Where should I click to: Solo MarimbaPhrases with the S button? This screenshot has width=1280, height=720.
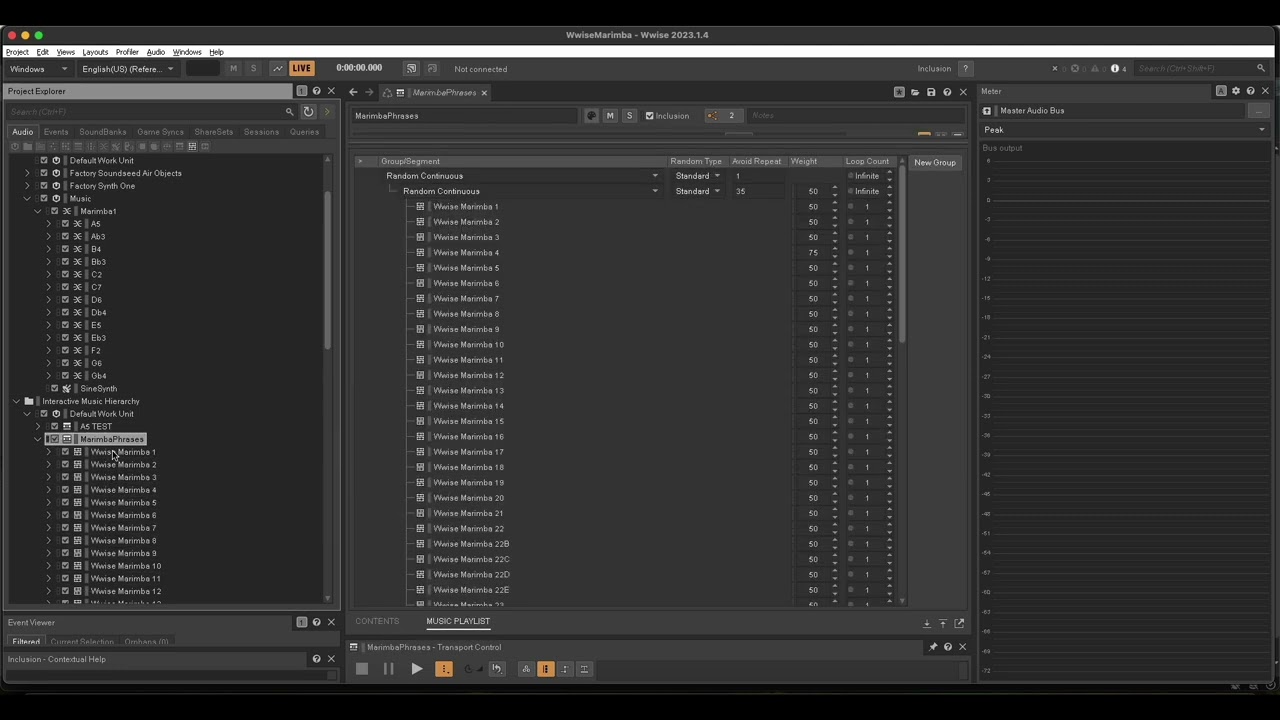coord(629,116)
